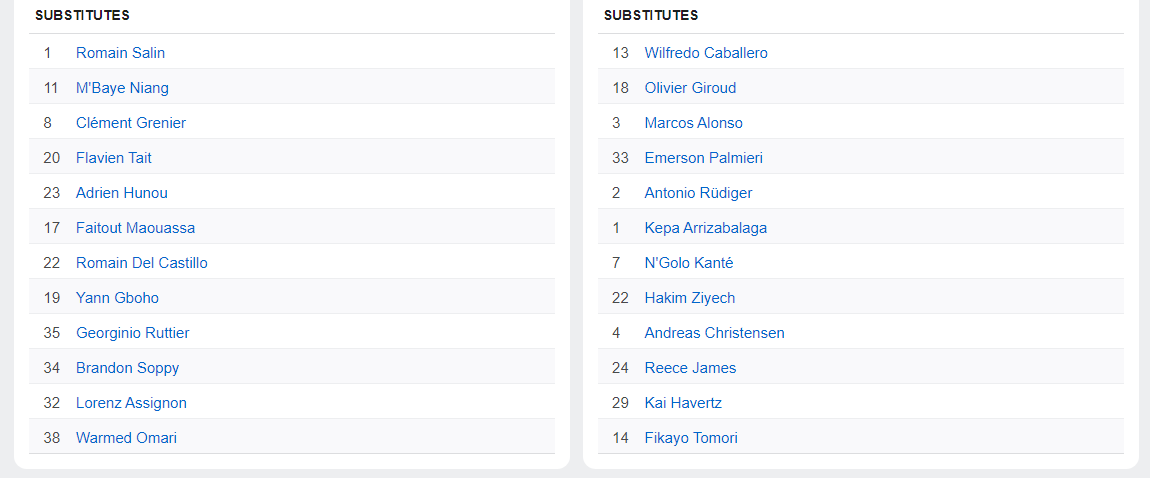Open Clément Grenier's profile

(131, 123)
